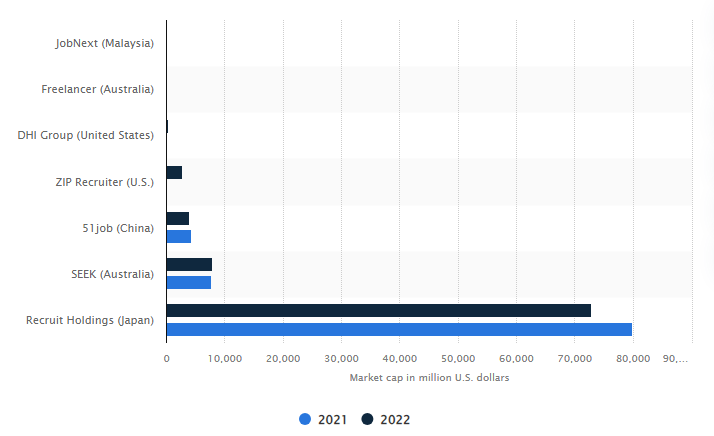The height and width of the screenshot is (436, 714).
Task: Click the Freelancer (Australia) label
Action: 97,89
